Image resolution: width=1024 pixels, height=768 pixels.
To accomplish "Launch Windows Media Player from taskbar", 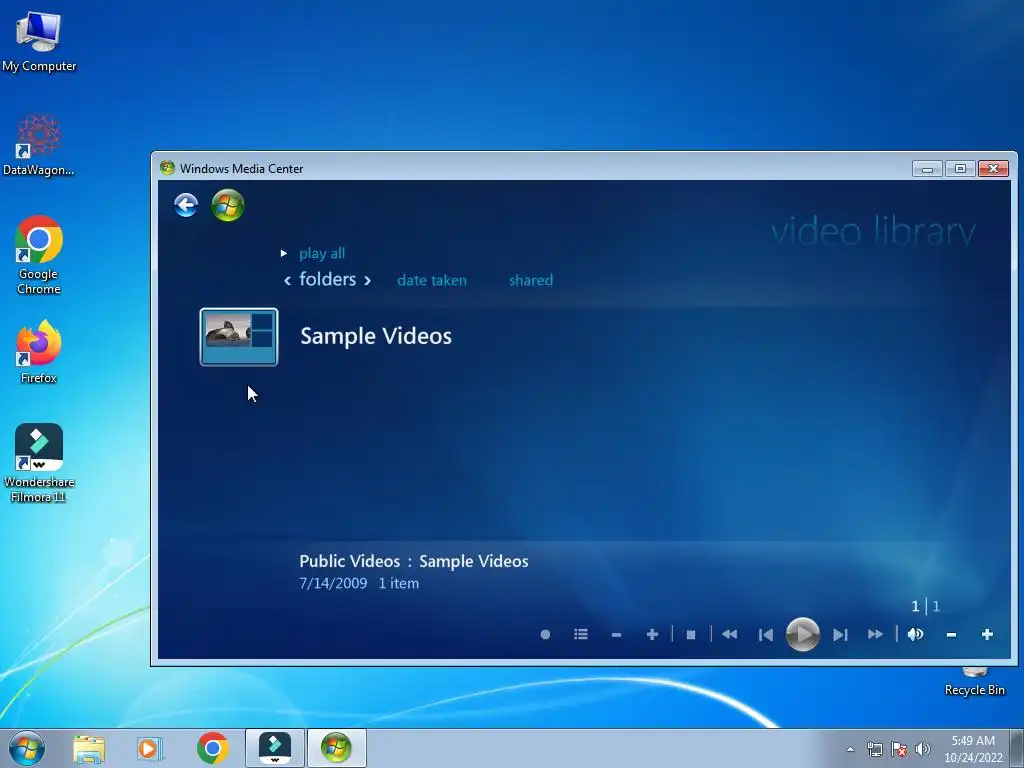I will (149, 749).
